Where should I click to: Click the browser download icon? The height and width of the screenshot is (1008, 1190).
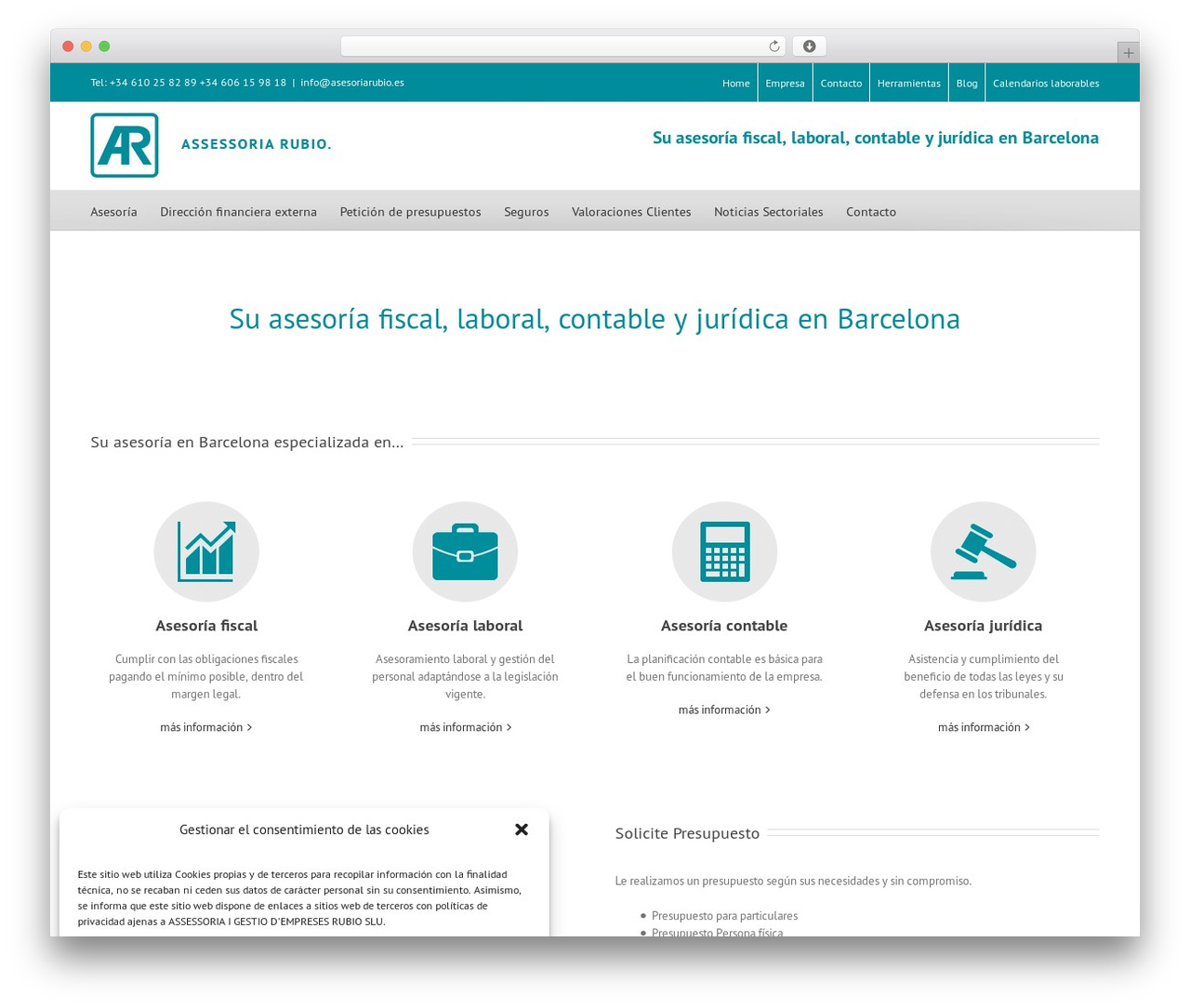point(809,46)
